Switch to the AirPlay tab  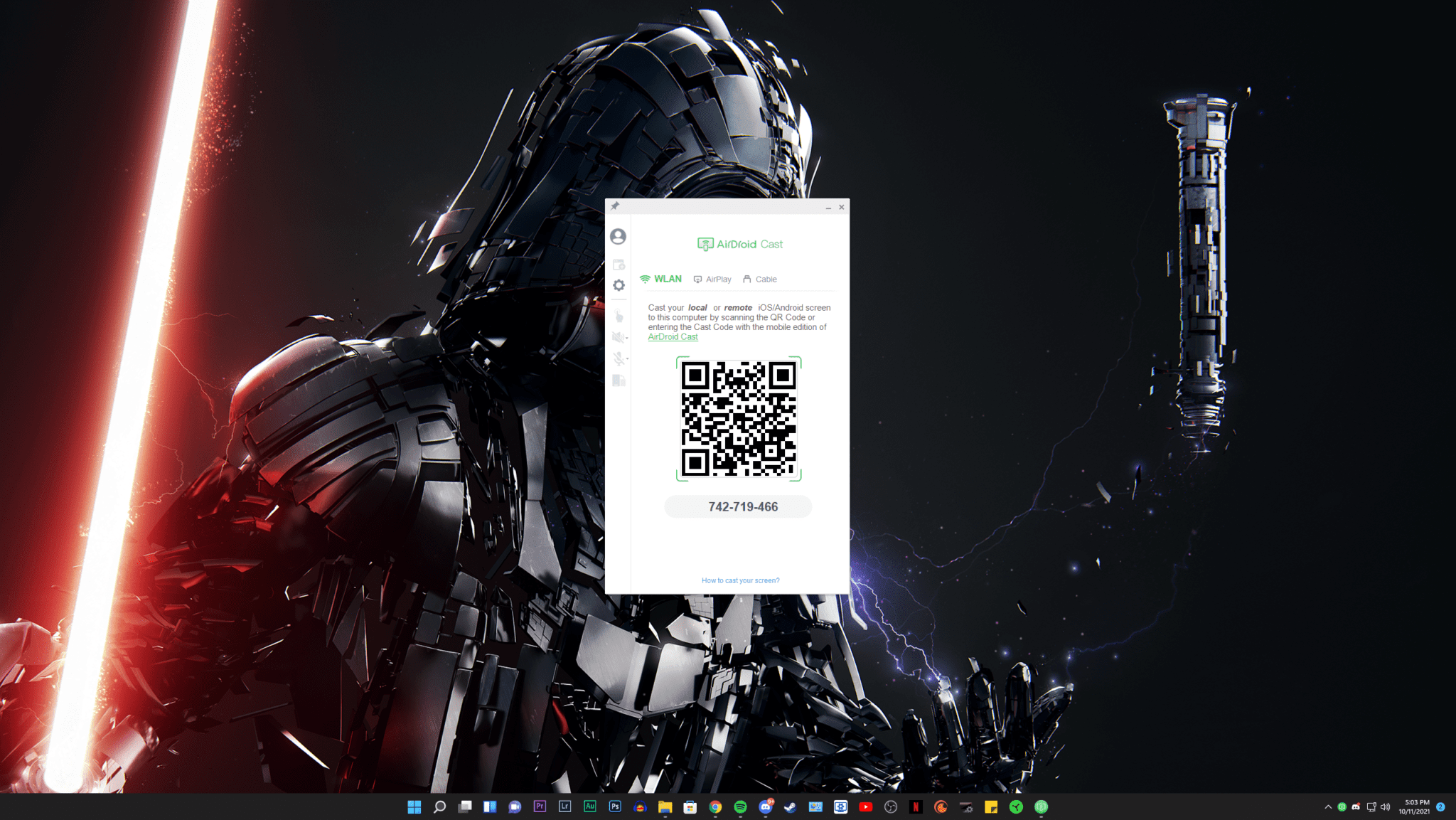coord(718,279)
